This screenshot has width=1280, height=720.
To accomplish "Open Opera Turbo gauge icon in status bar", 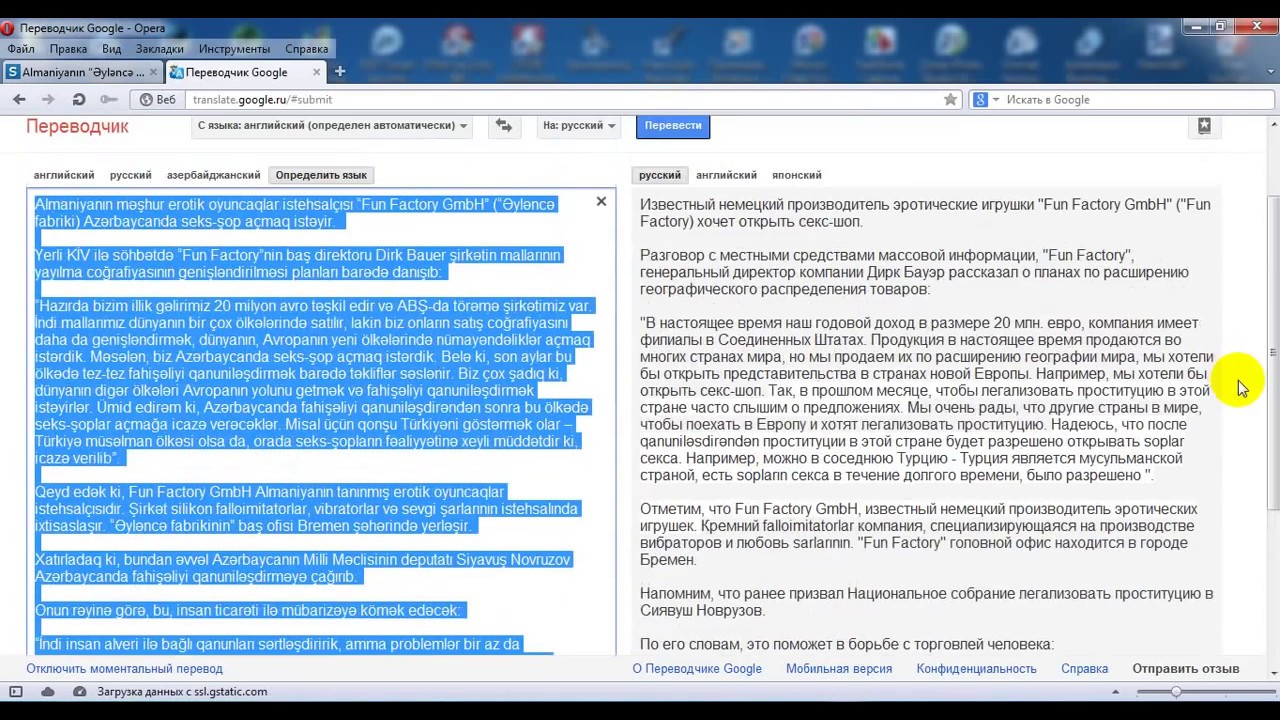I will (79, 691).
